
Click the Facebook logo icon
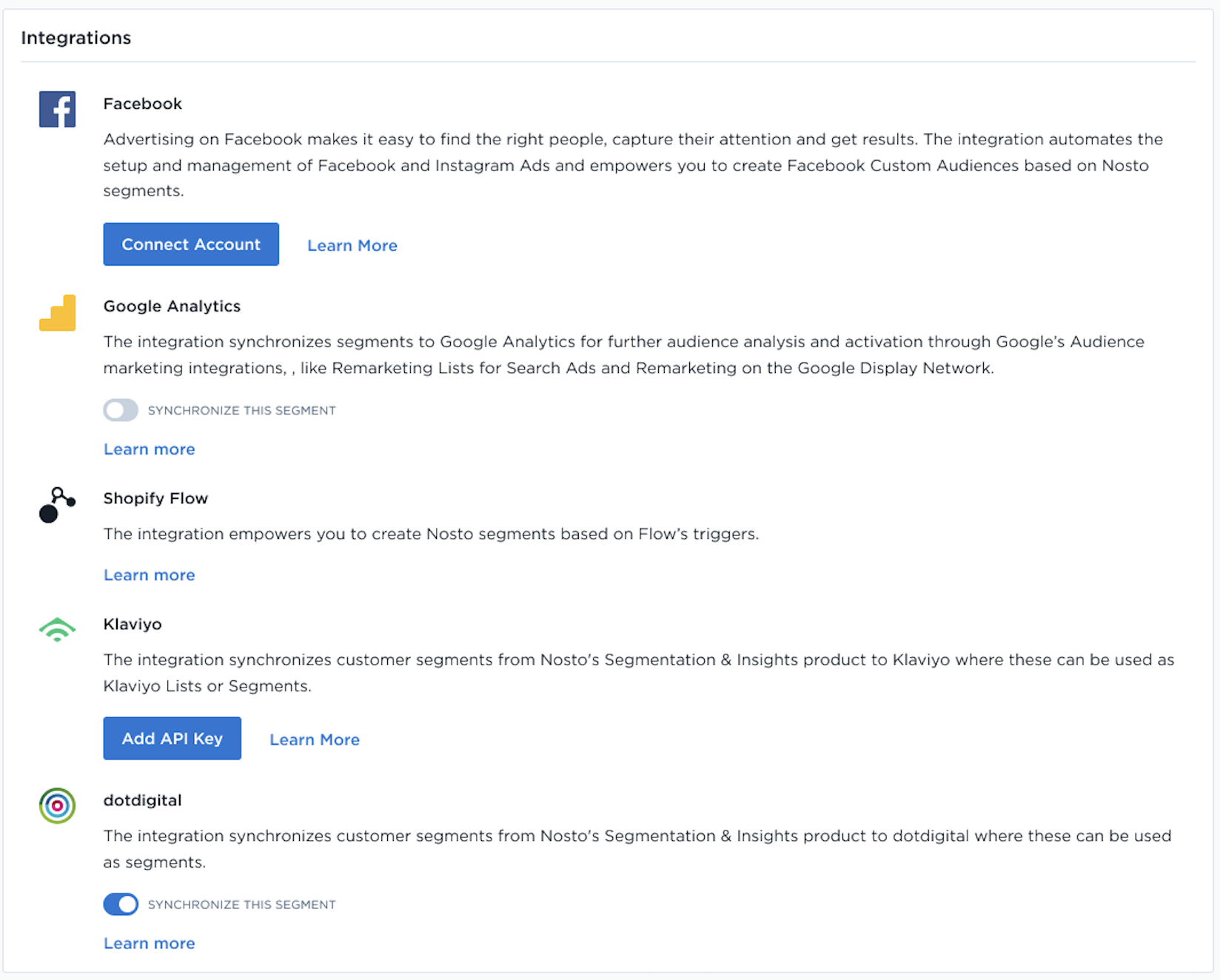coord(57,109)
